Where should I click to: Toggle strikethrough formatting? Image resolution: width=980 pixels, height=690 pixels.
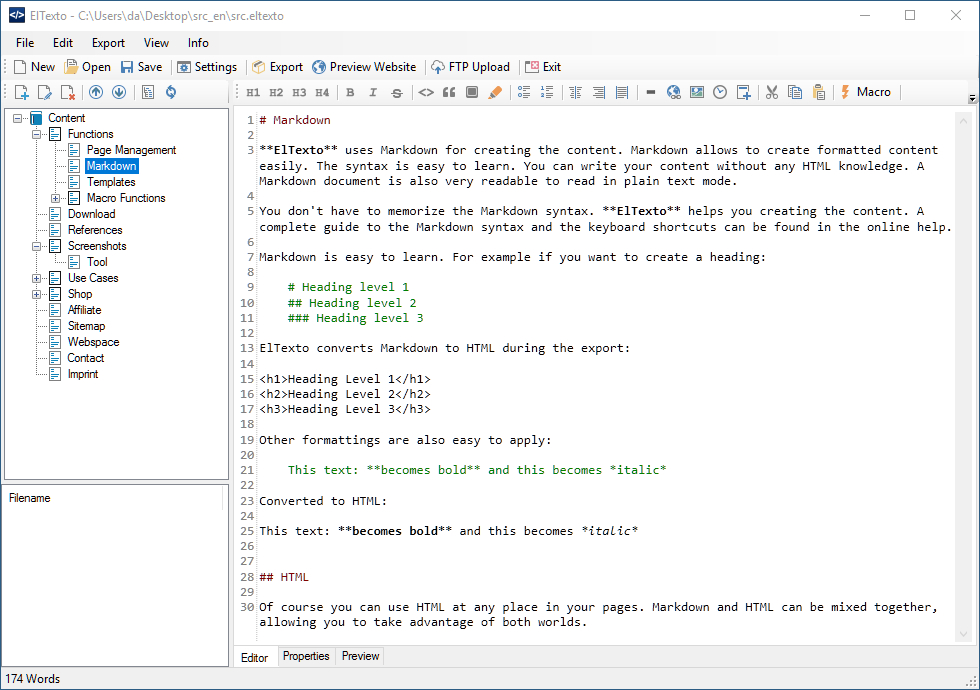coord(397,93)
